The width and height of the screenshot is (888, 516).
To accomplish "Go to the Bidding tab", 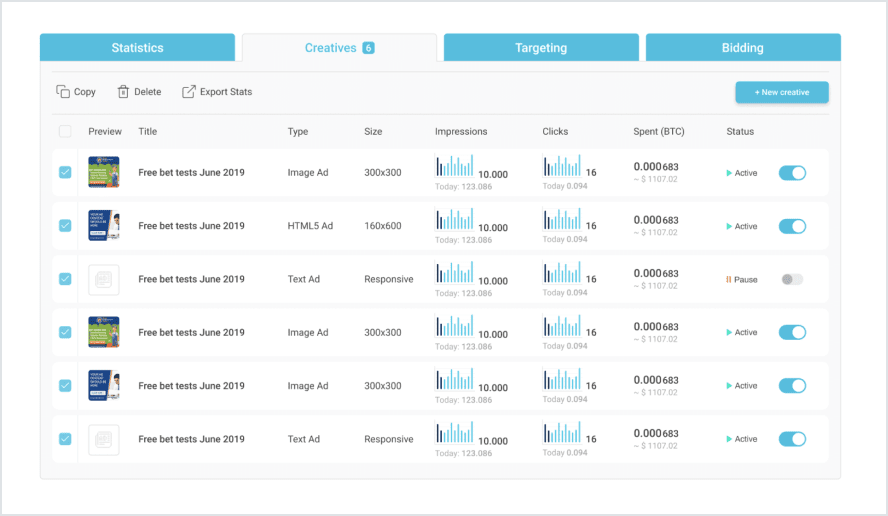I will click(743, 48).
